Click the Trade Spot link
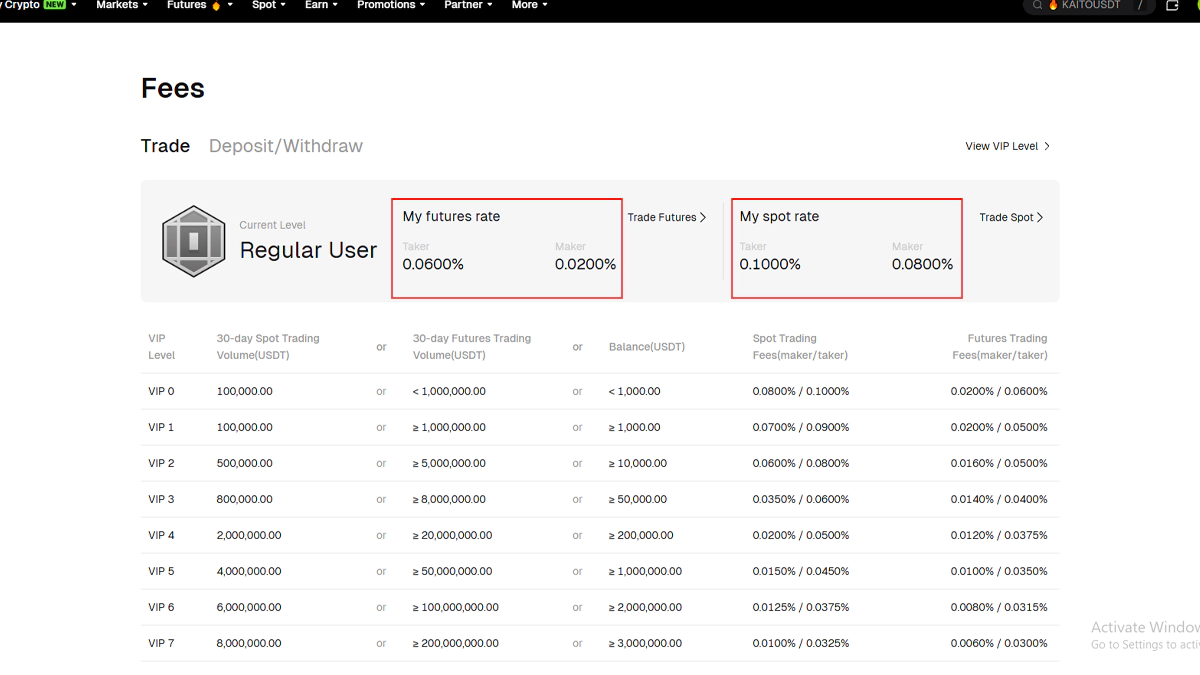The width and height of the screenshot is (1200, 675). [1006, 217]
